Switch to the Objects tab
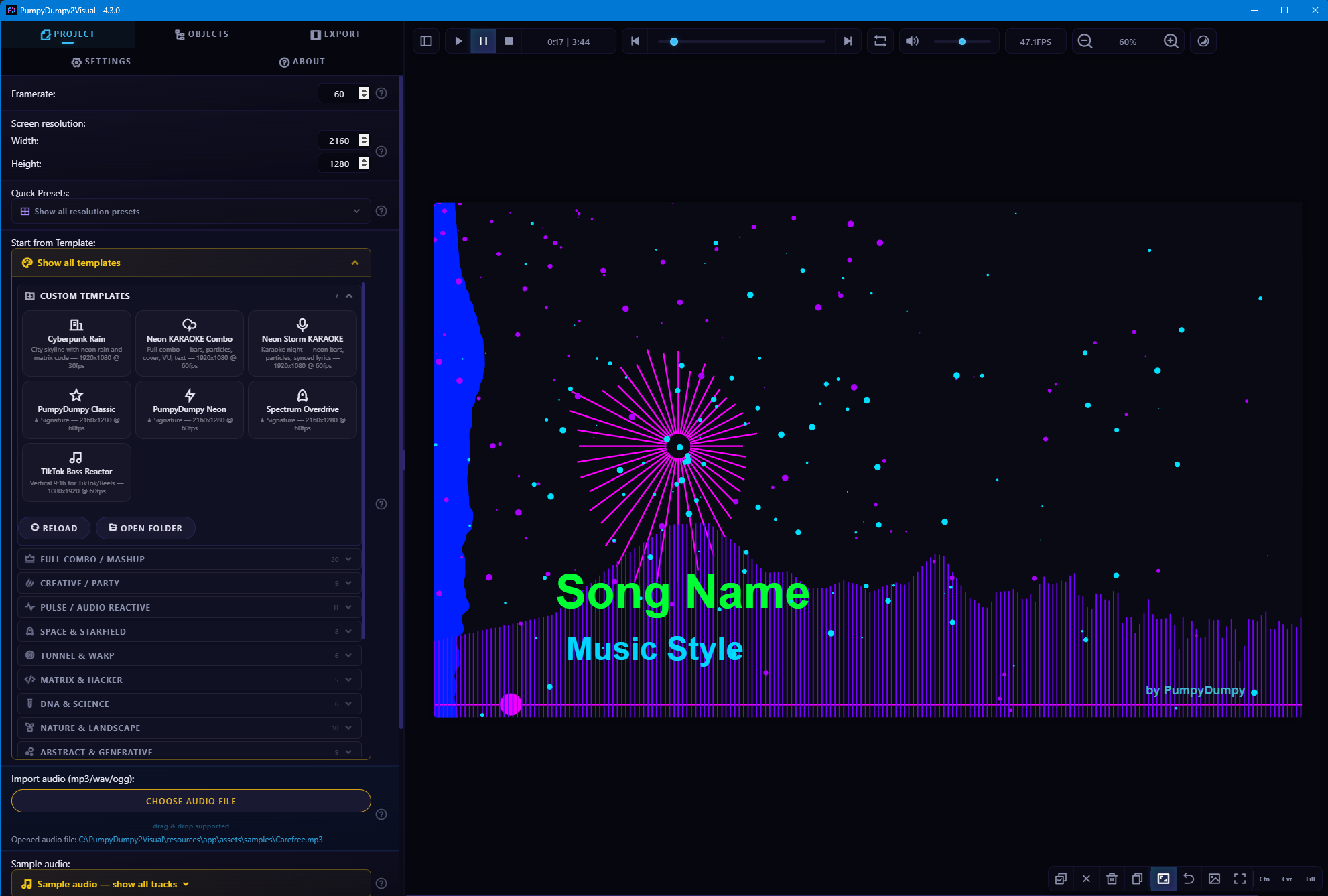The width and height of the screenshot is (1328, 896). coord(202,34)
